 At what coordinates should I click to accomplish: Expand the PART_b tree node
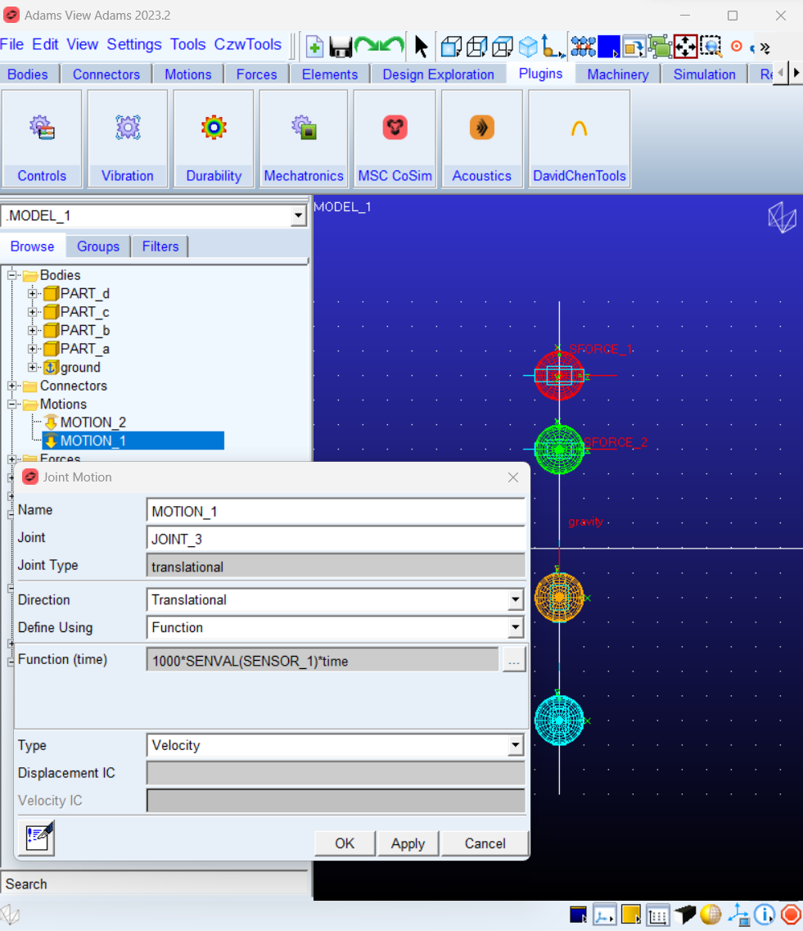[x=33, y=330]
